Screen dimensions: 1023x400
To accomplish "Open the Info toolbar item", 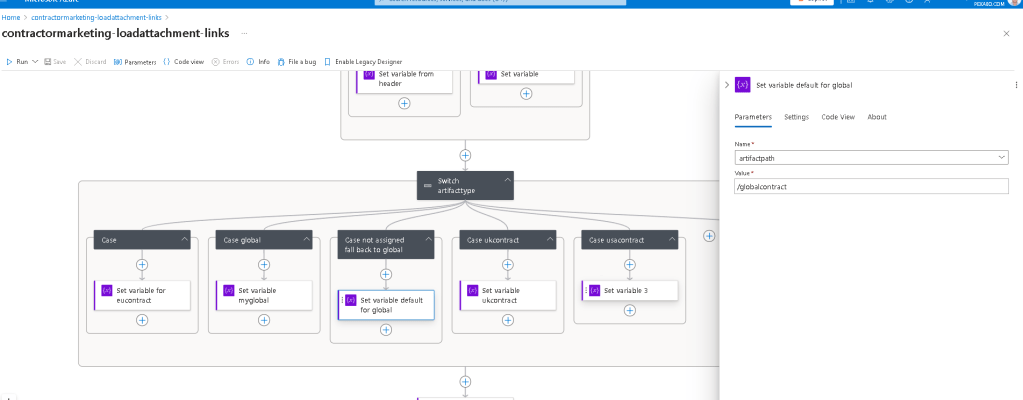I will (258, 61).
